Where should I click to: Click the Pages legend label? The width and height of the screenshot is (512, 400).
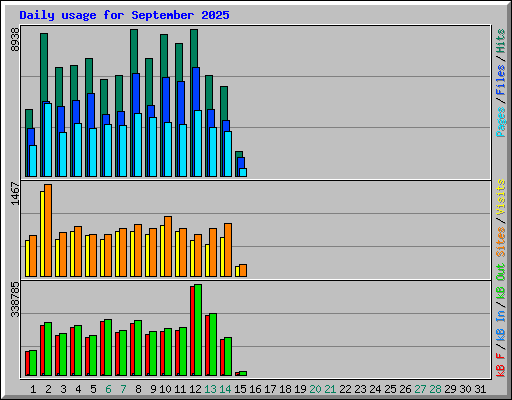click(x=501, y=122)
